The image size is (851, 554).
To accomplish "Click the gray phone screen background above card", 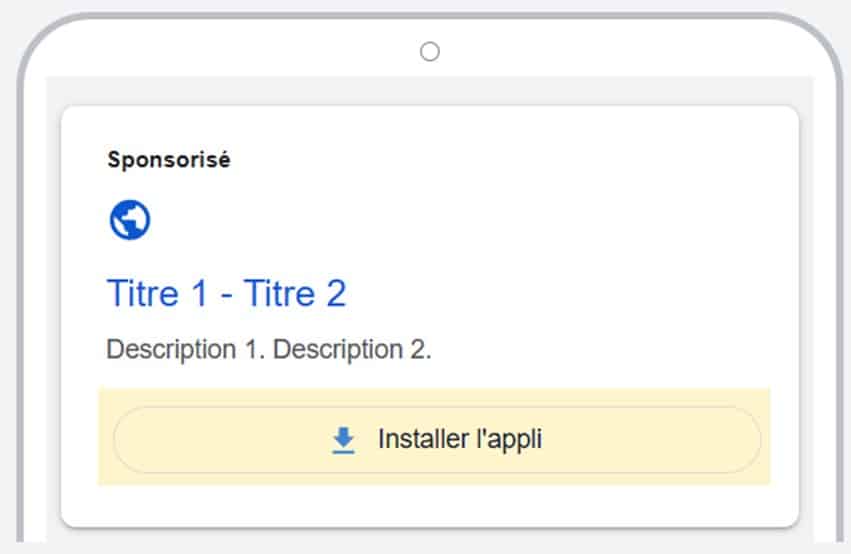I will coord(430,90).
